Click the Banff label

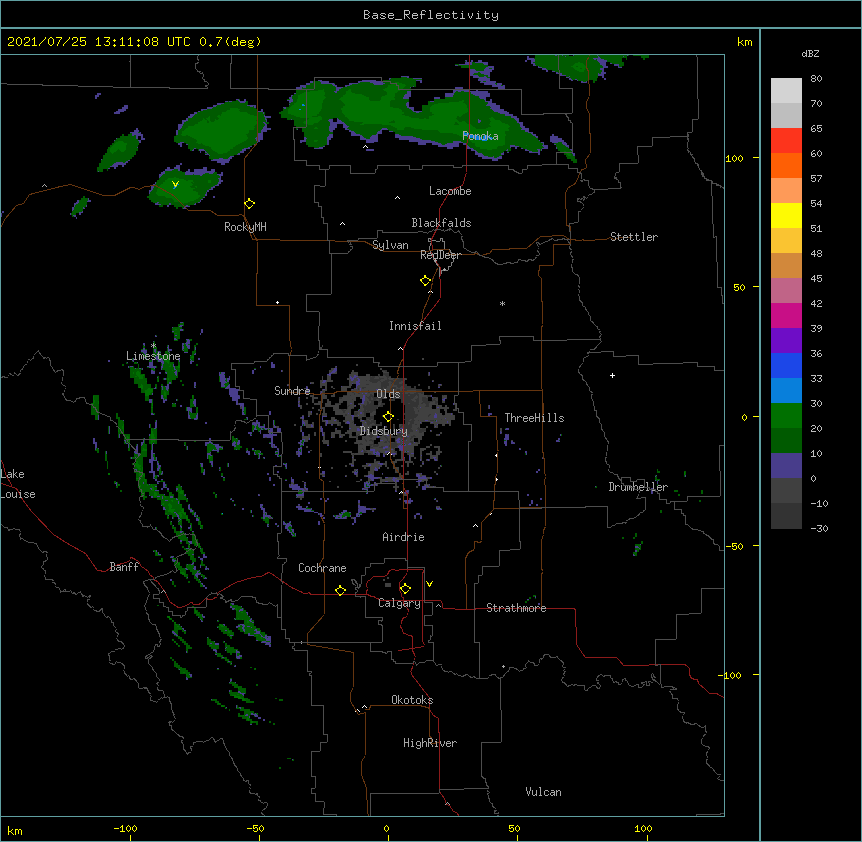124,567
